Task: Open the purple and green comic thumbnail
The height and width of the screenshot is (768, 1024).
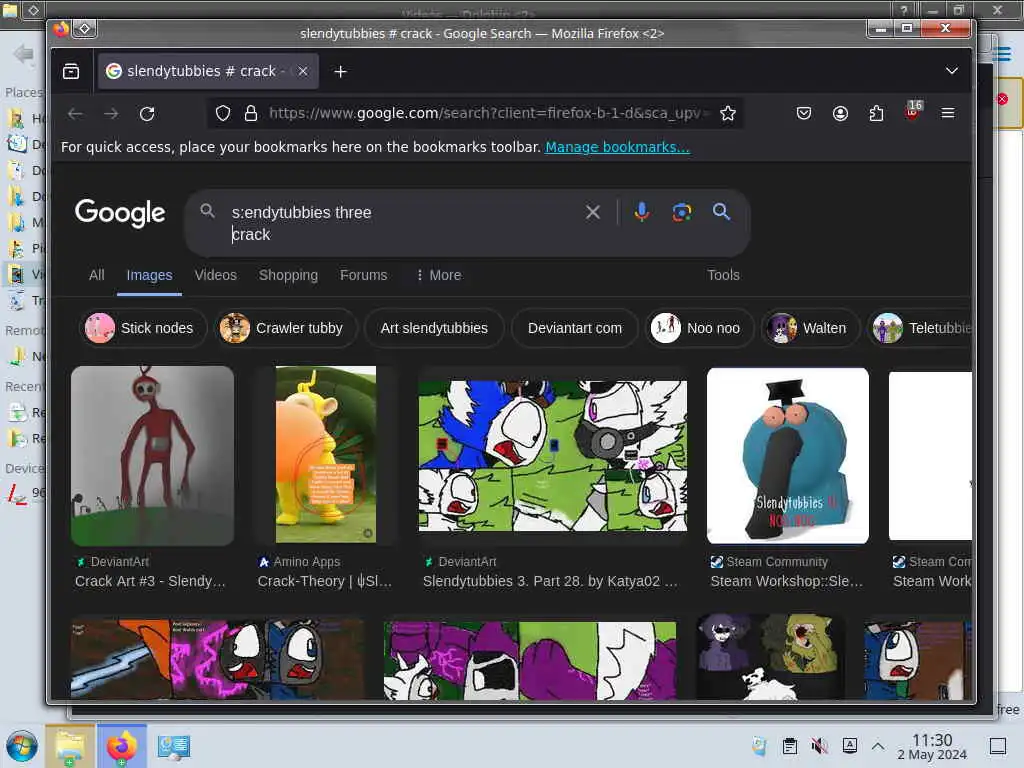Action: [x=530, y=660]
